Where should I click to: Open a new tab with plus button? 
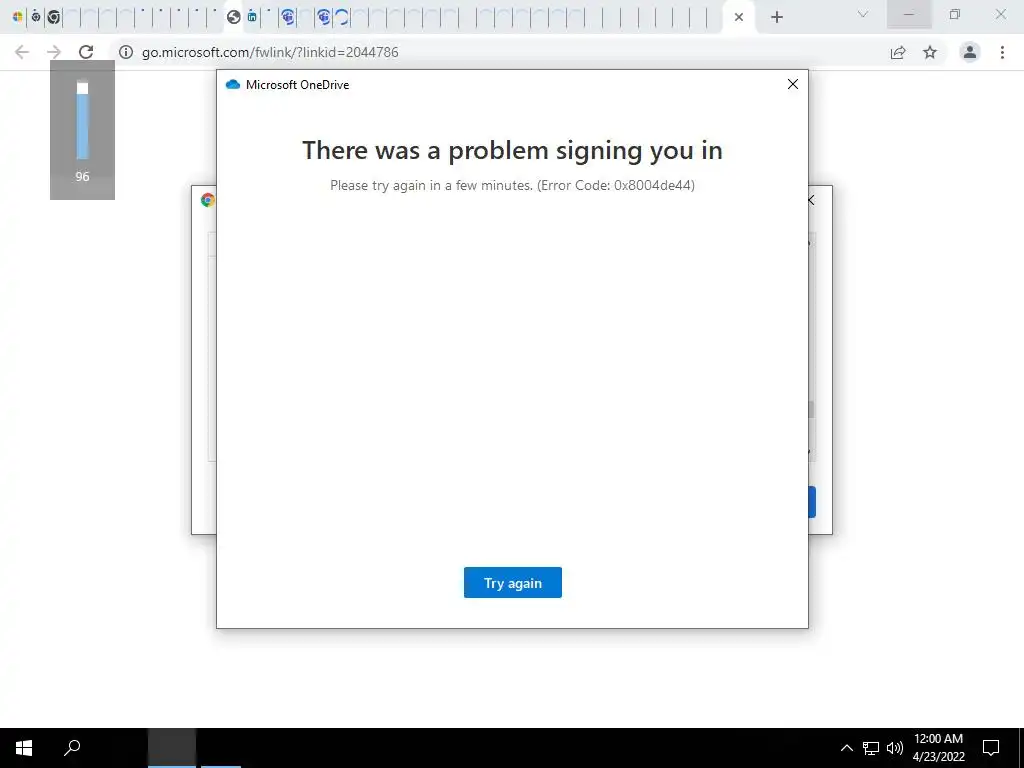pos(776,17)
